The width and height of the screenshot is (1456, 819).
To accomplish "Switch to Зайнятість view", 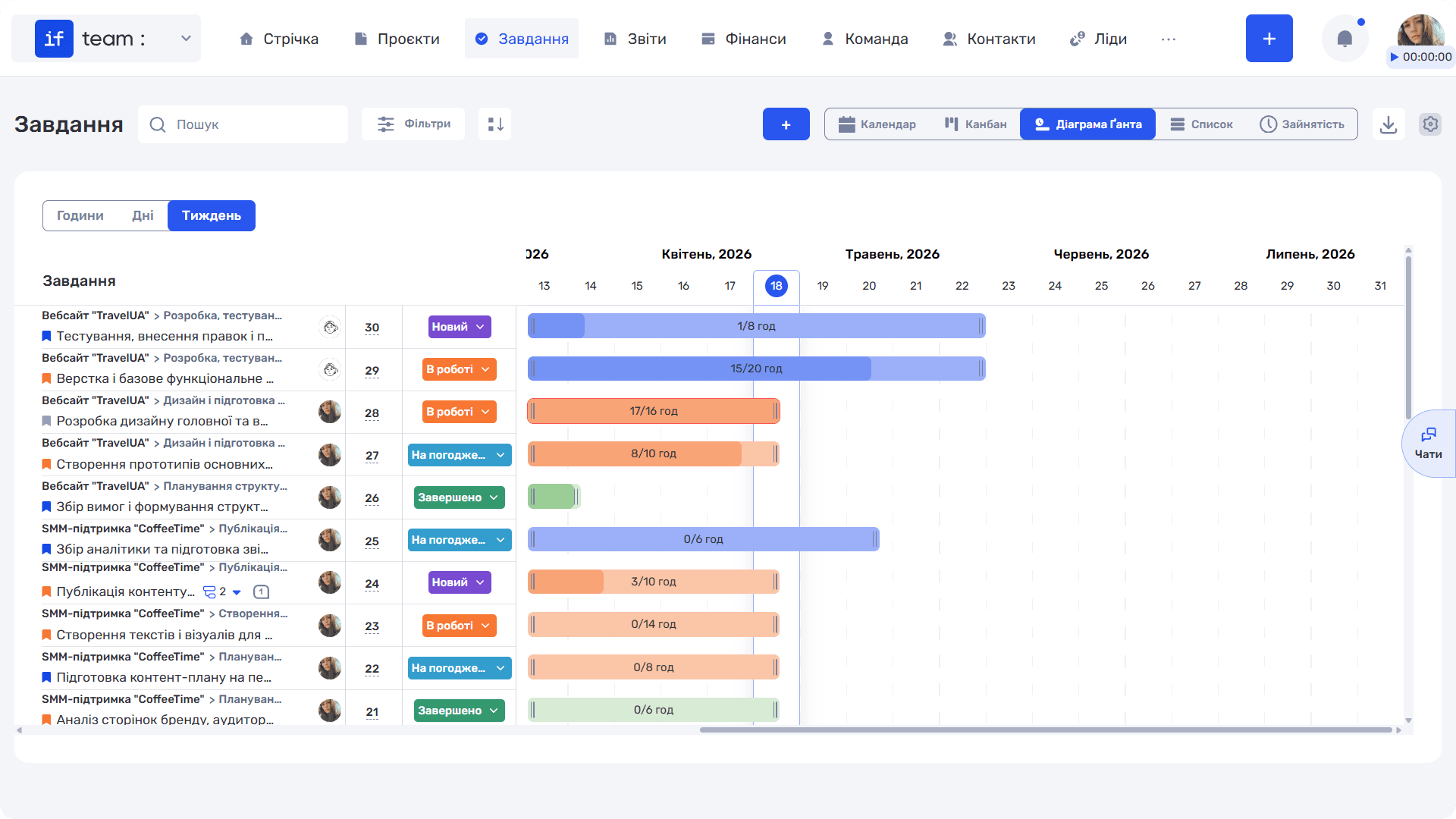I will 1301,124.
